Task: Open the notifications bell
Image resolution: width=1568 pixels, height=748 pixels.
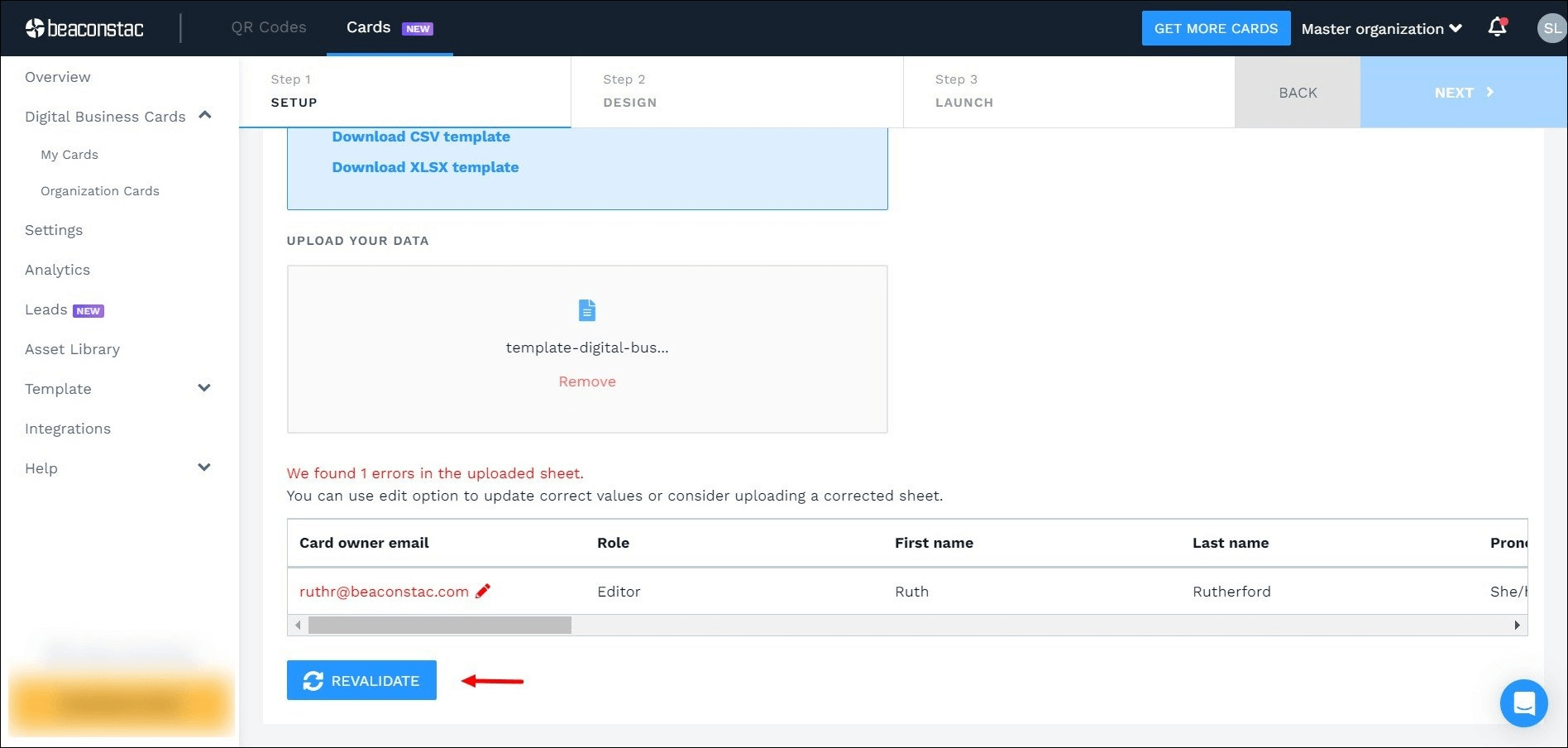Action: pyautogui.click(x=1497, y=28)
